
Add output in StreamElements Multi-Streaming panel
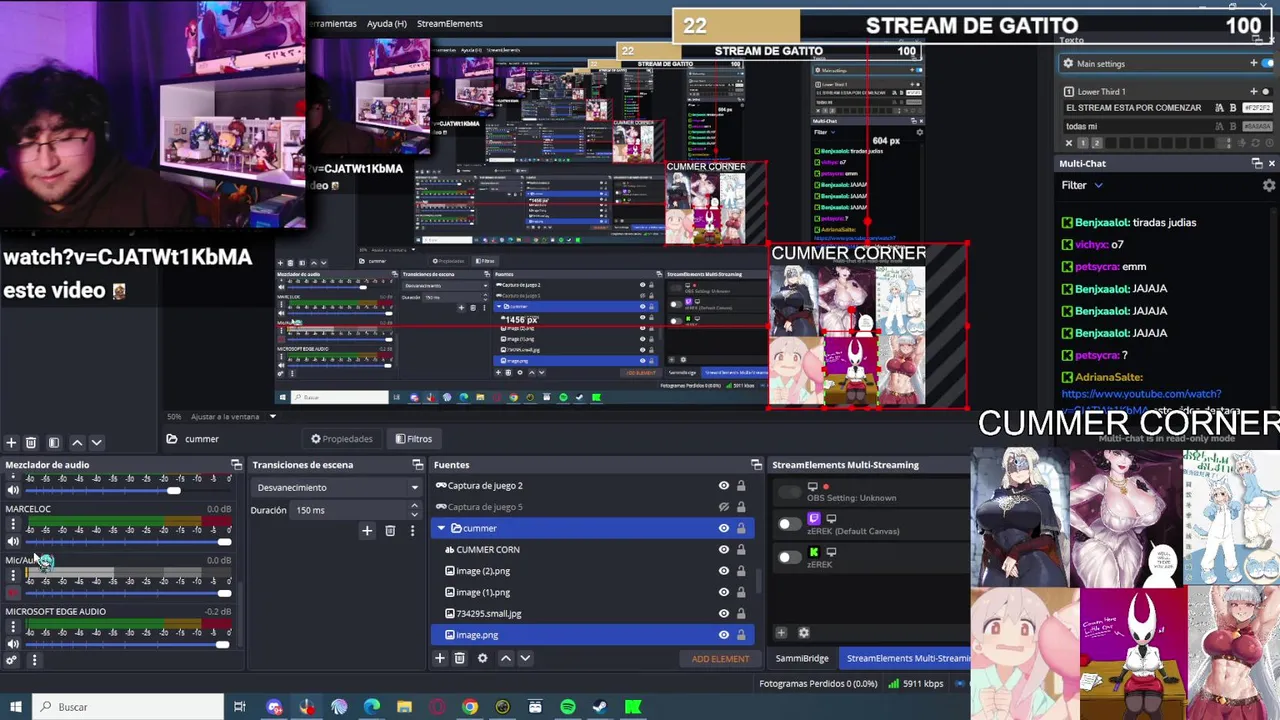[781, 632]
